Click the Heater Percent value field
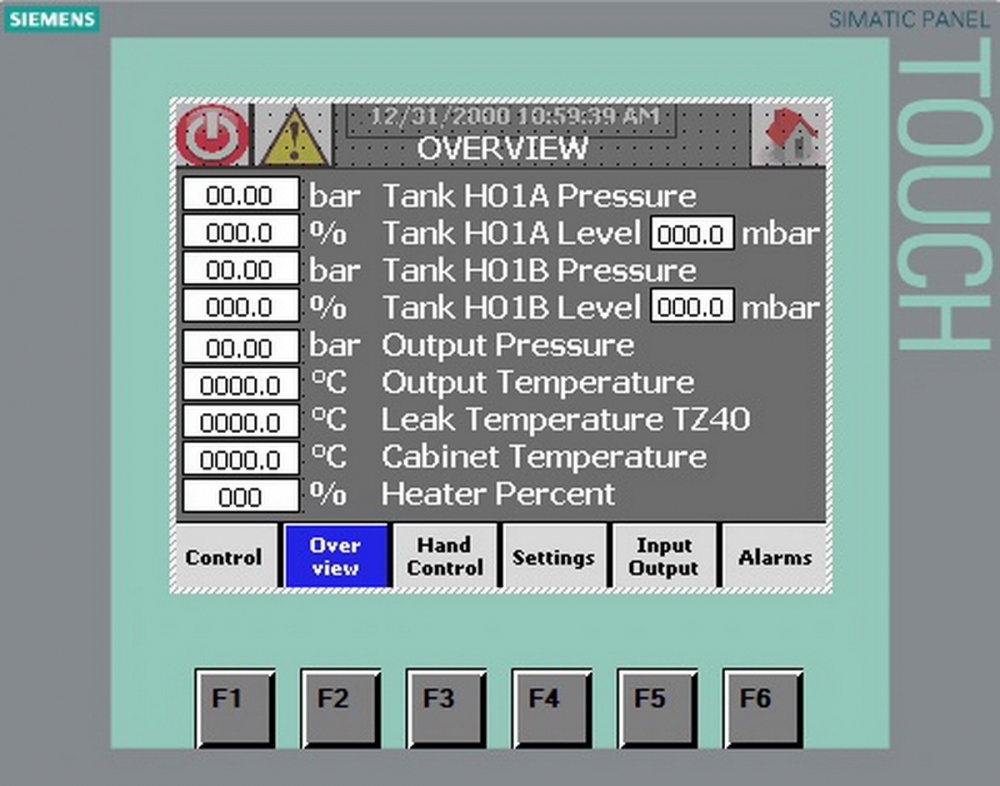1000x786 pixels. [240, 497]
